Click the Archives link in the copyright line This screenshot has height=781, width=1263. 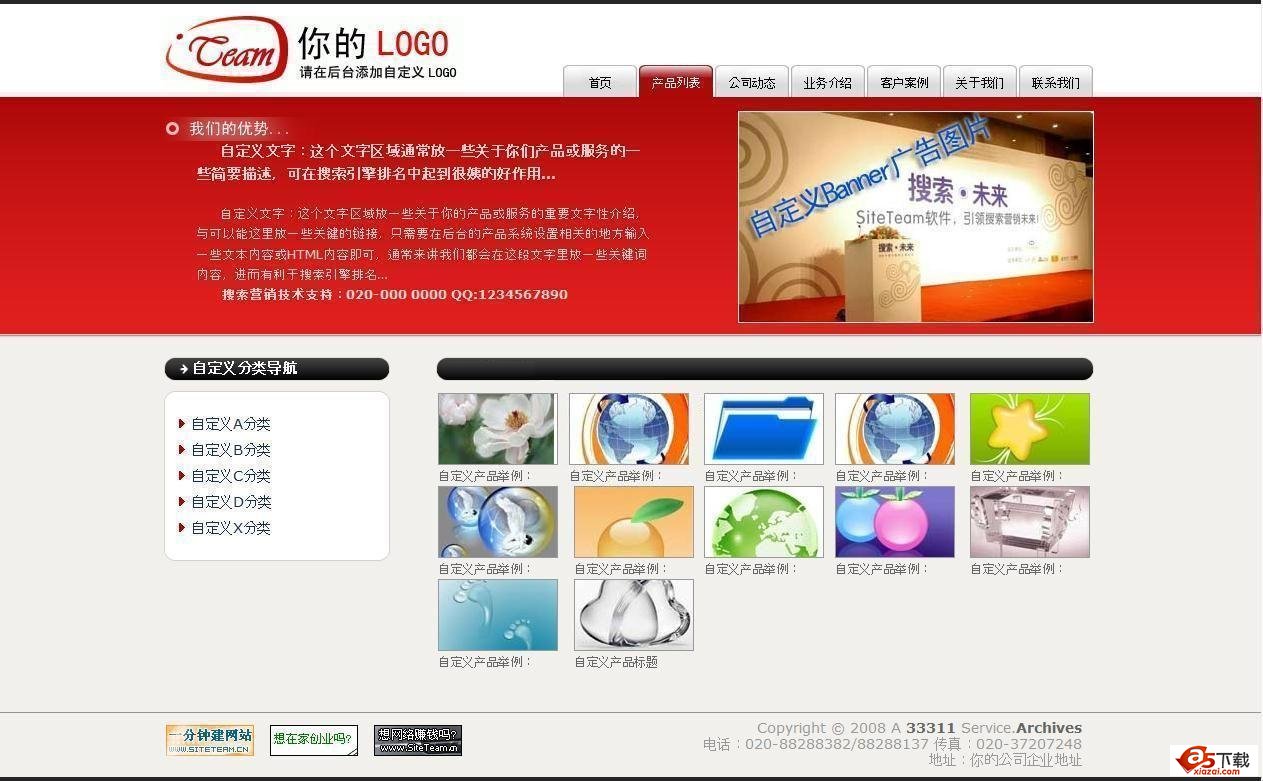(x=1049, y=728)
